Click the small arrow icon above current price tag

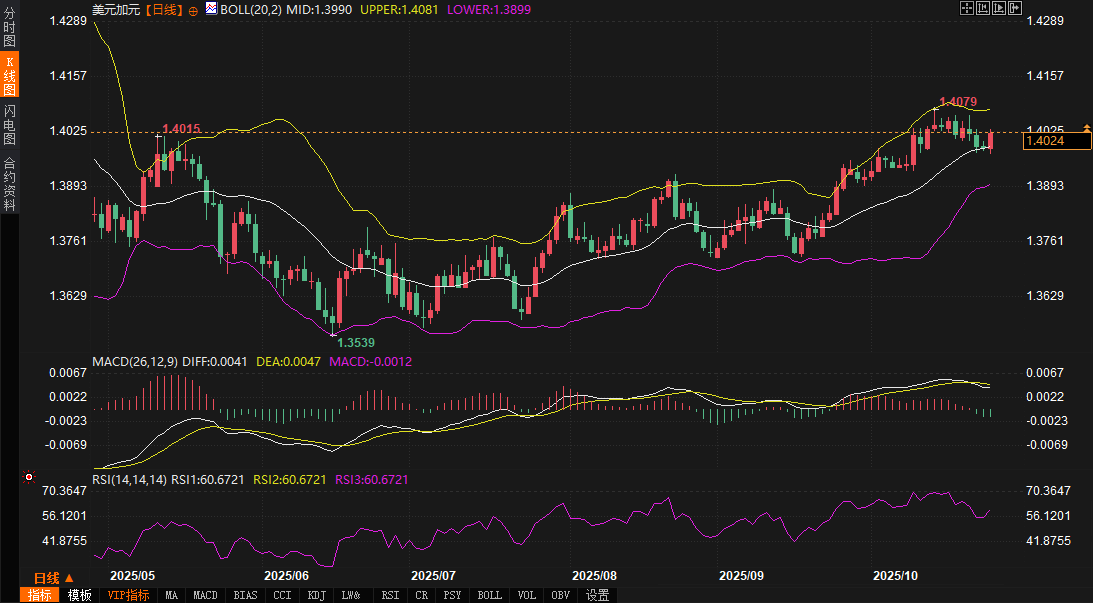pos(1086,128)
